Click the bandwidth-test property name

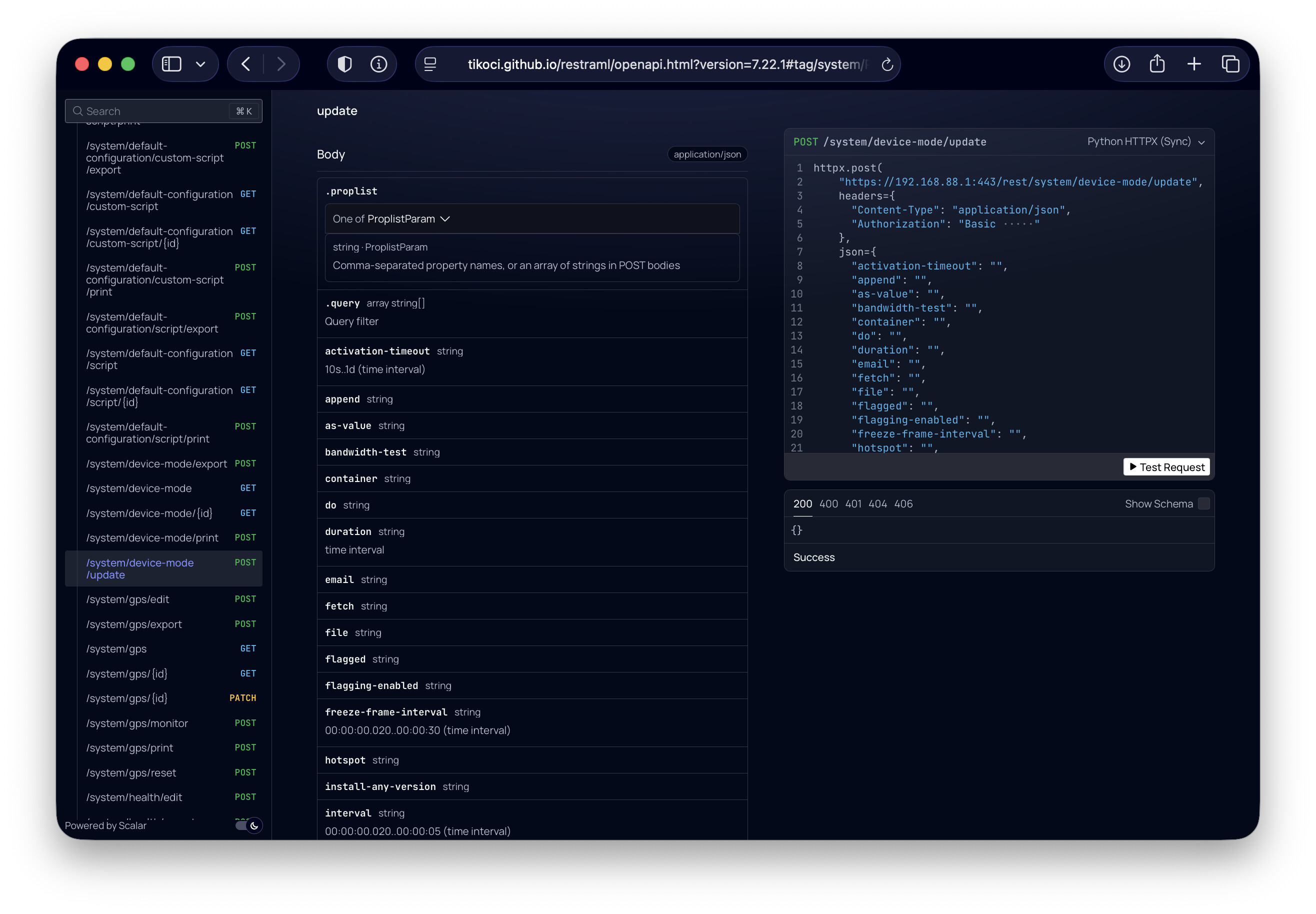[x=365, y=452]
